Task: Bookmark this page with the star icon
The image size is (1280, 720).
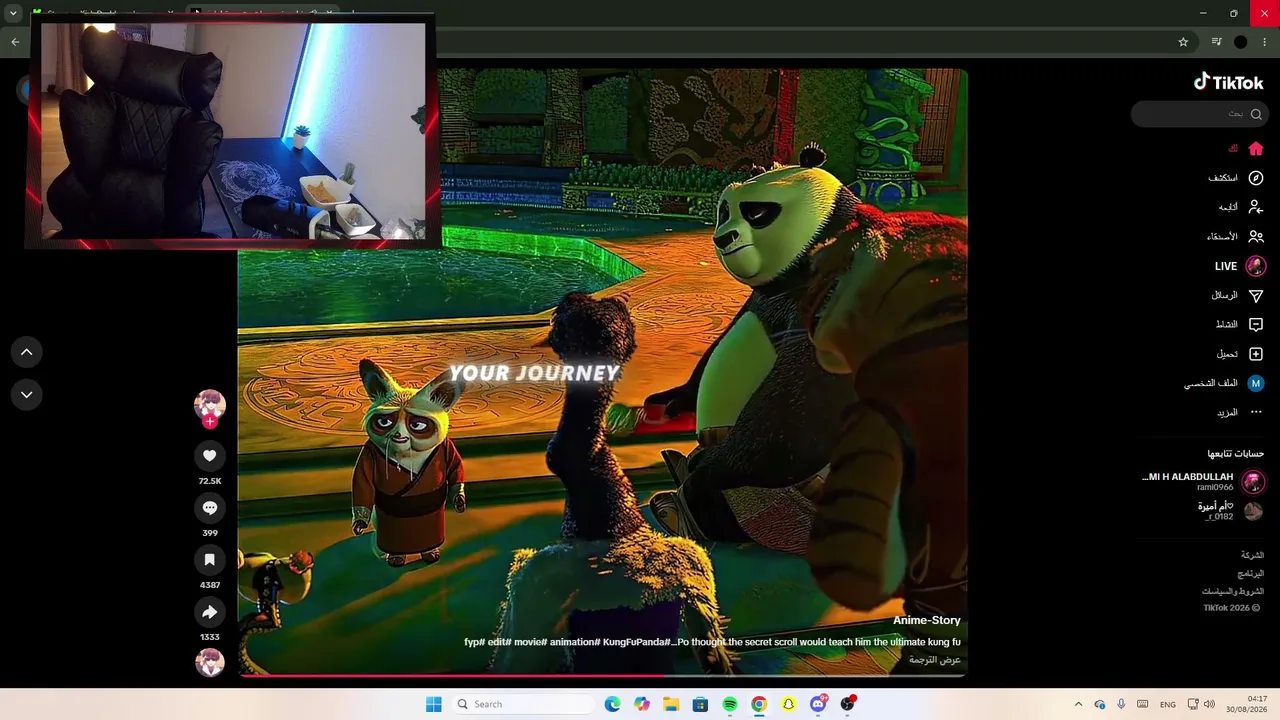Action: tap(1183, 42)
